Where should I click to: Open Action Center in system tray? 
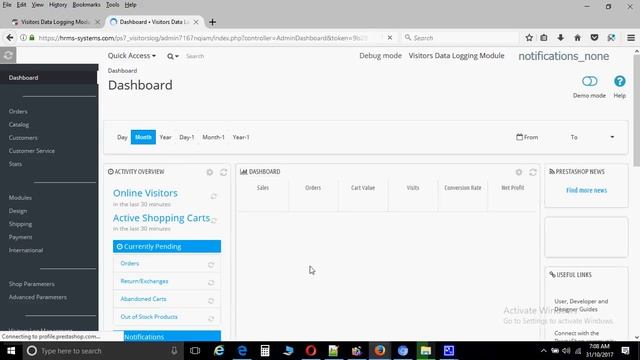coord(625,351)
